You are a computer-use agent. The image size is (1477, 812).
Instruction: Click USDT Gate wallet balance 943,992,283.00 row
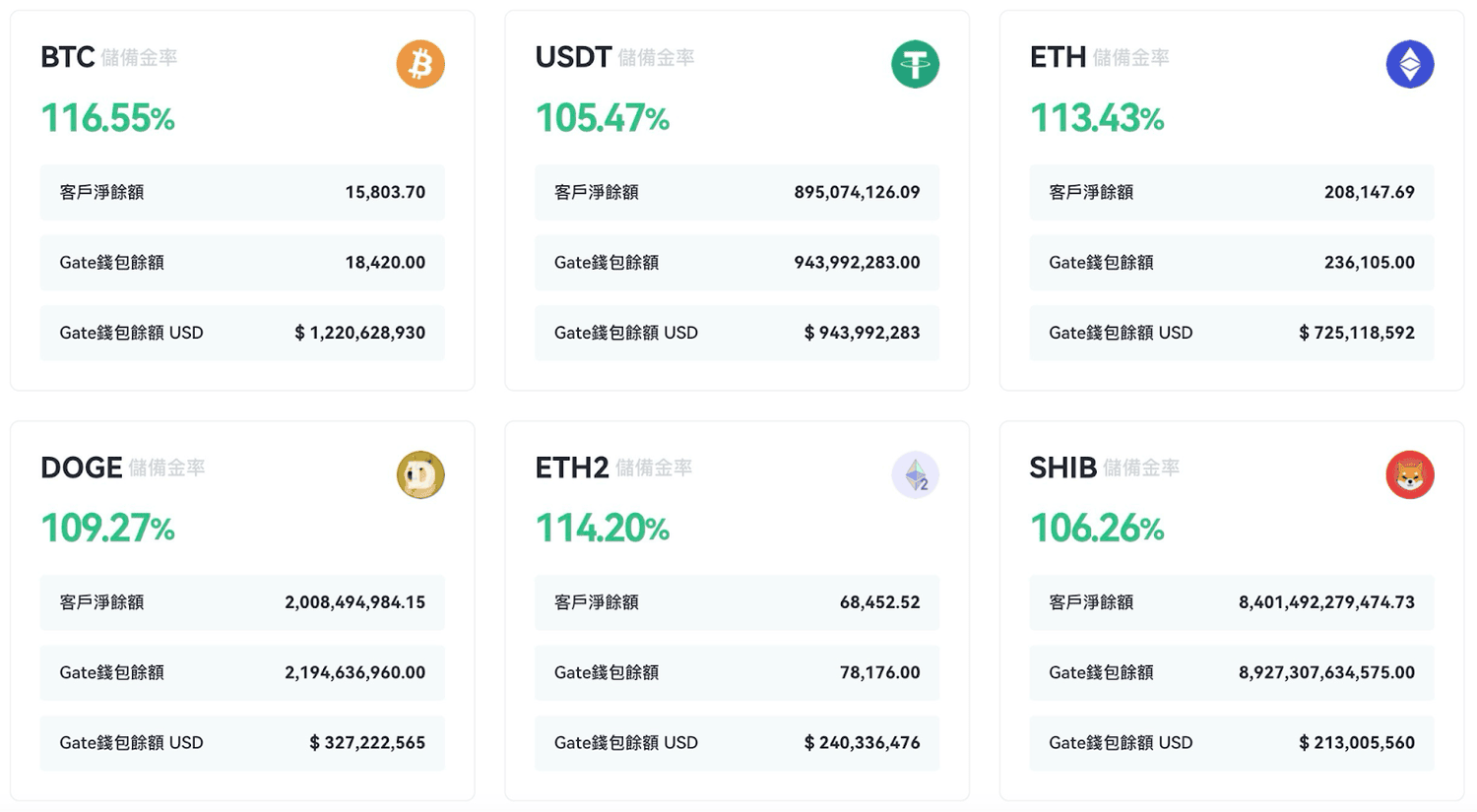(737, 262)
